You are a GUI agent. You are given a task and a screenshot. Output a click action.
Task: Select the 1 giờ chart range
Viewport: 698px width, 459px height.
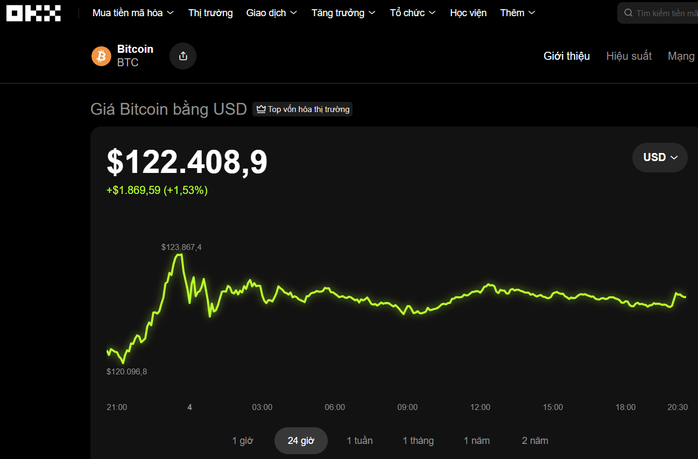coord(243,440)
